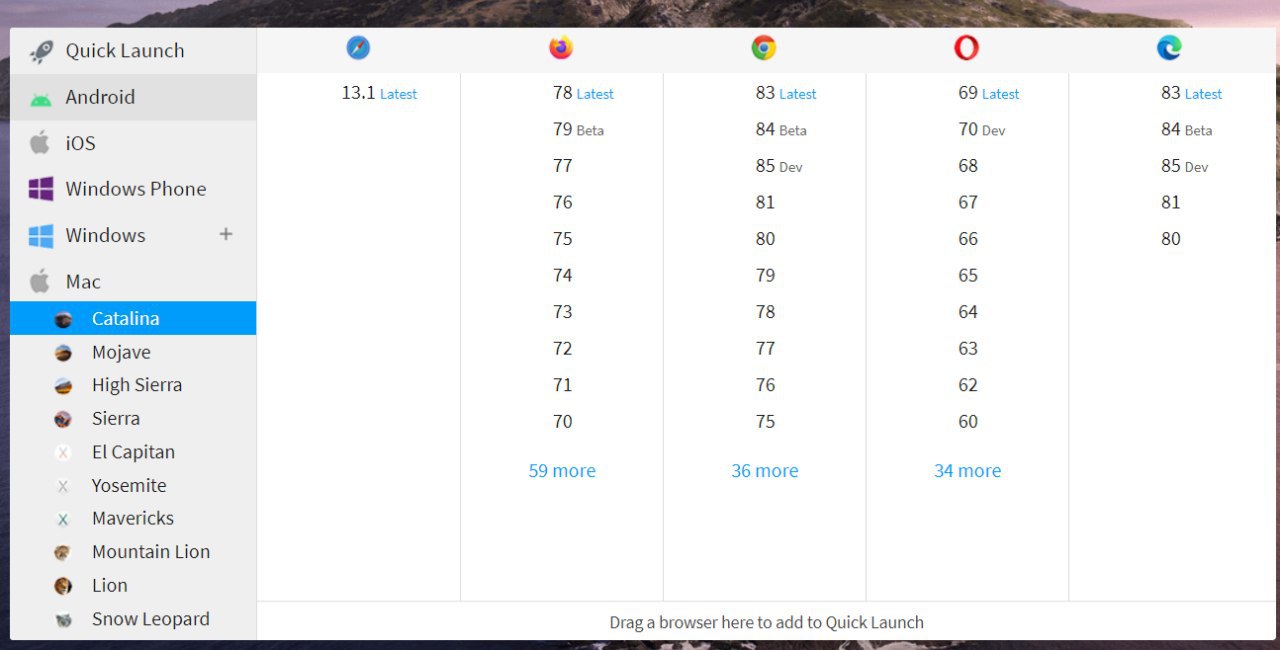Select the Mac platform label

83,282
